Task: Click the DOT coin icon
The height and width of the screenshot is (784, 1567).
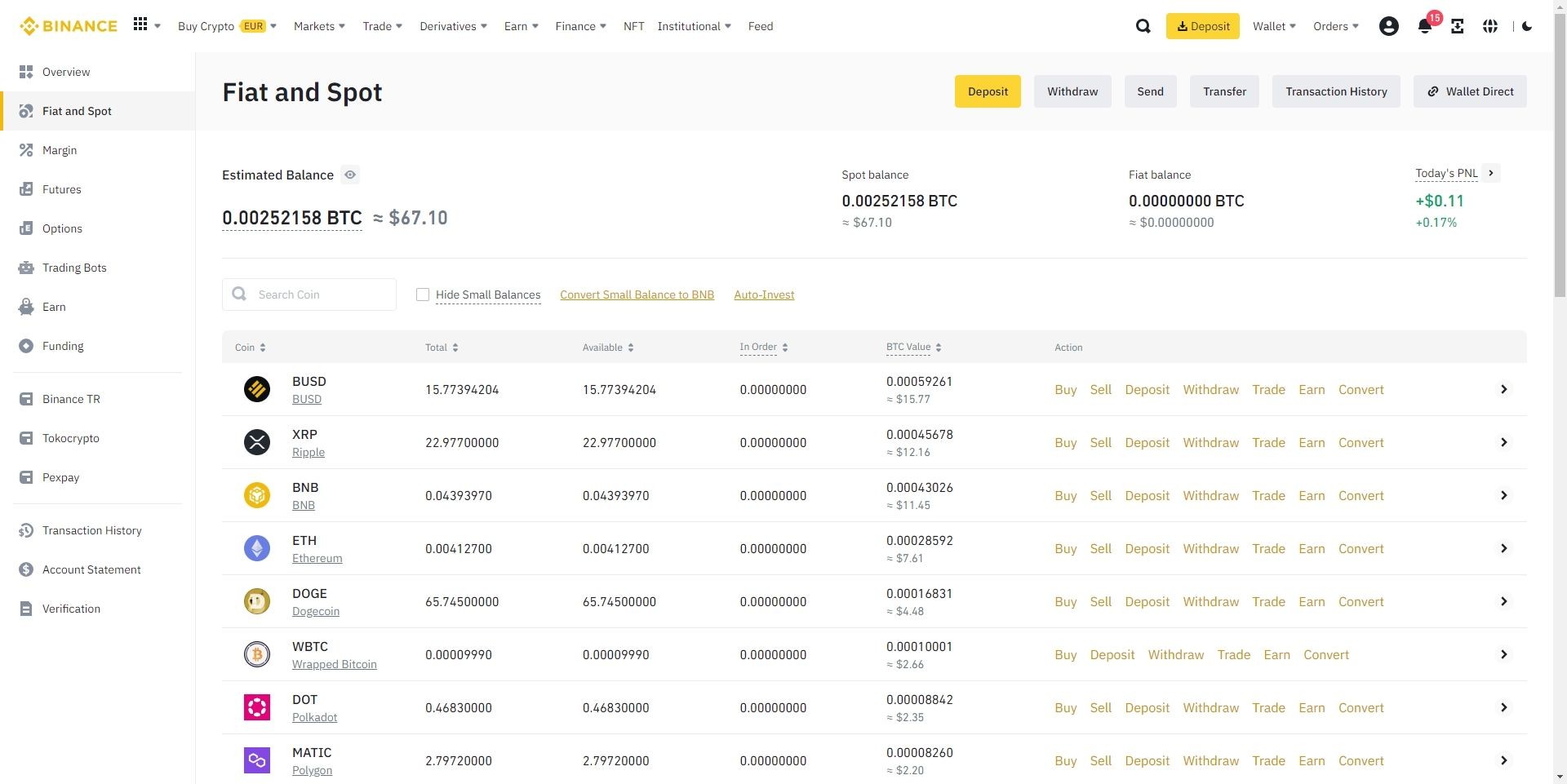Action: (257, 707)
